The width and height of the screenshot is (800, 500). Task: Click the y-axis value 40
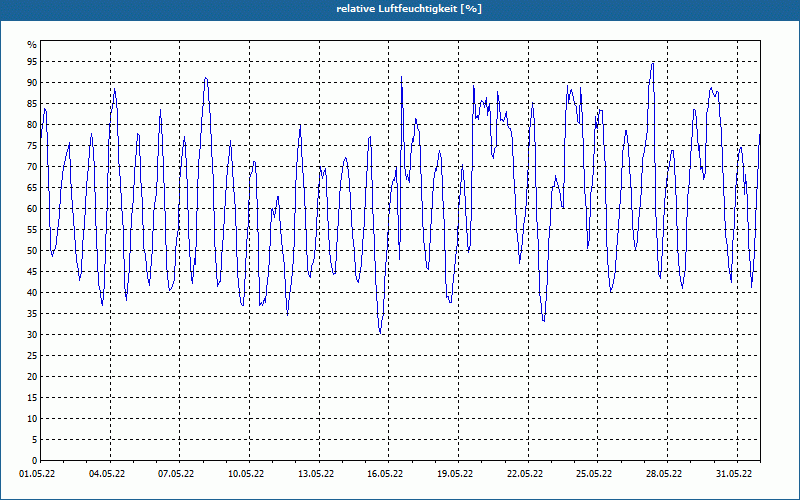(32, 292)
